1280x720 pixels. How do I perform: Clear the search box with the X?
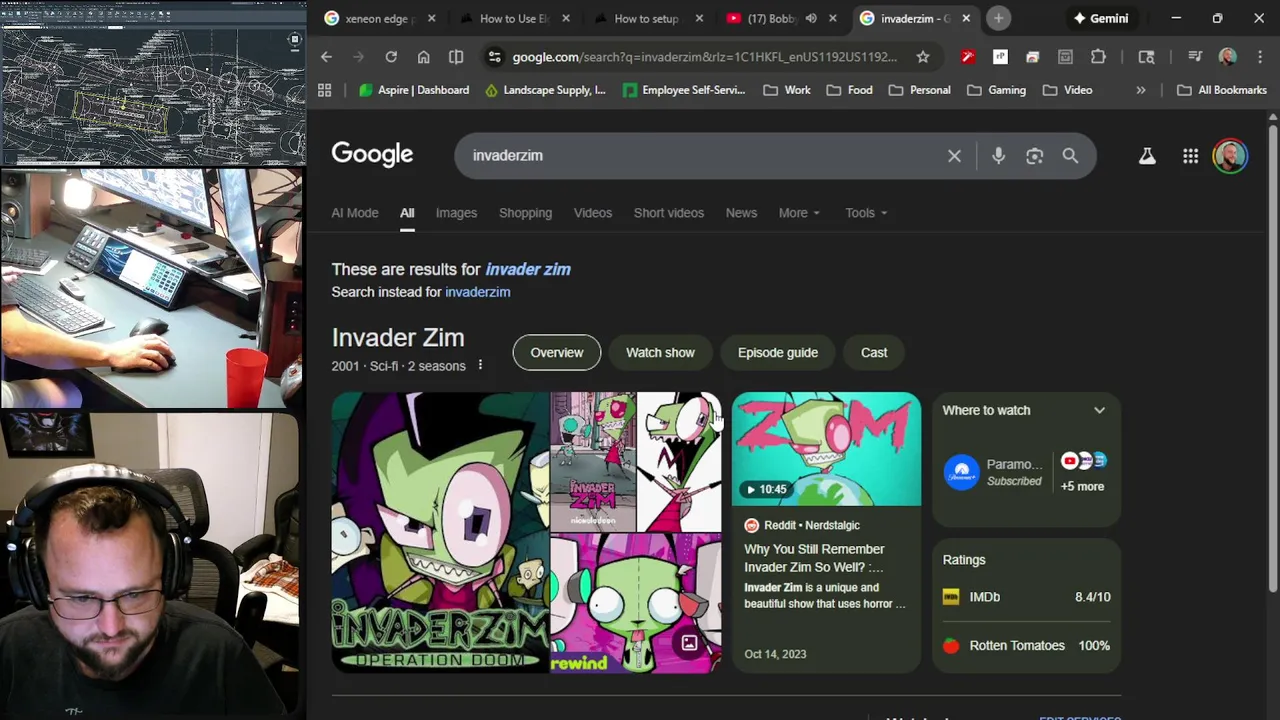point(954,156)
